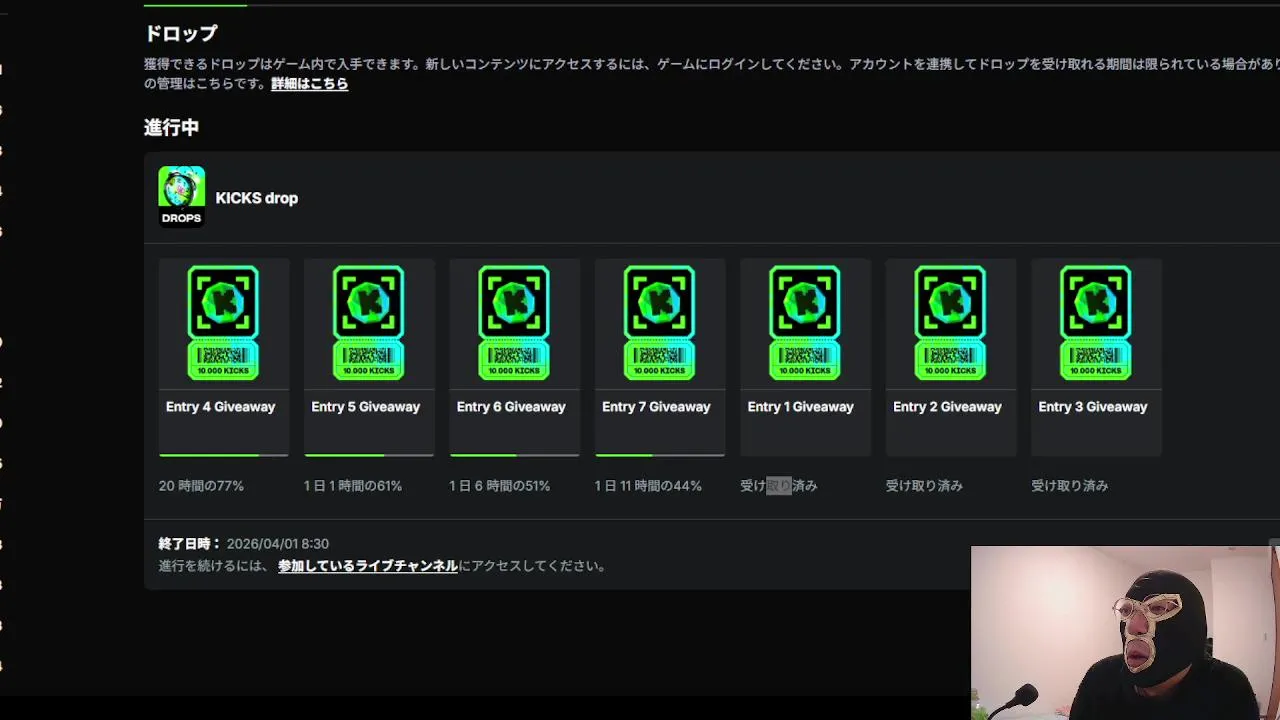Select the Entry 4 Giveaway reward image
The width and height of the screenshot is (1280, 720).
[223, 323]
